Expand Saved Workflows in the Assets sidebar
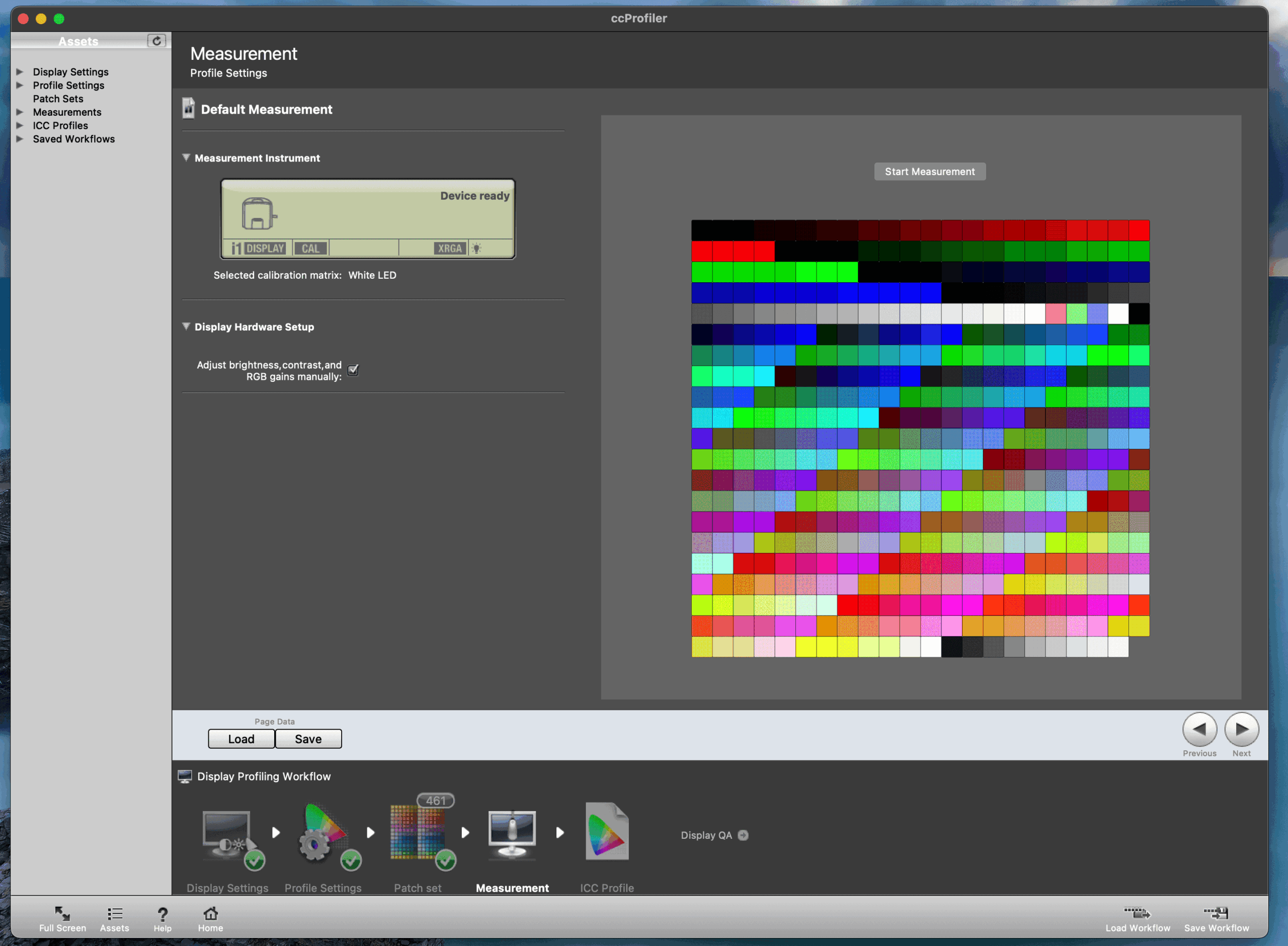The width and height of the screenshot is (1288, 946). click(20, 138)
